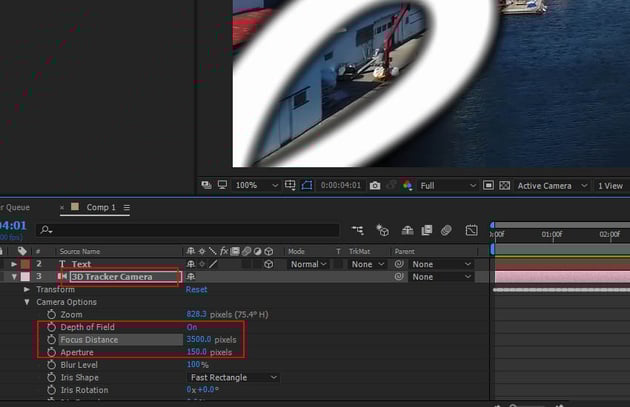Image resolution: width=630 pixels, height=407 pixels.
Task: Click the Draft 3D icon in timeline
Action: pyautogui.click(x=384, y=231)
